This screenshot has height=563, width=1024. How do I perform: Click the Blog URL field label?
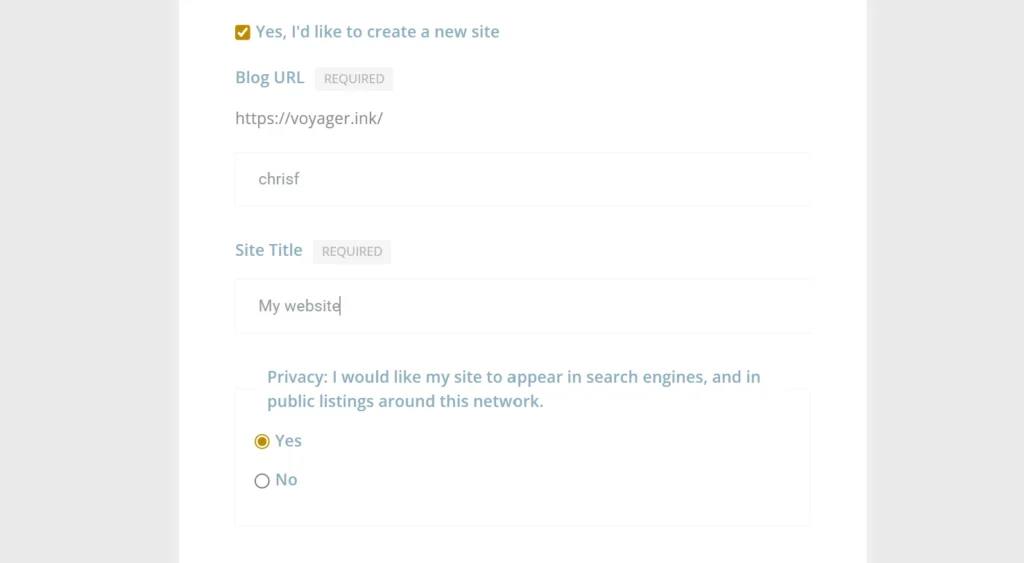269,78
